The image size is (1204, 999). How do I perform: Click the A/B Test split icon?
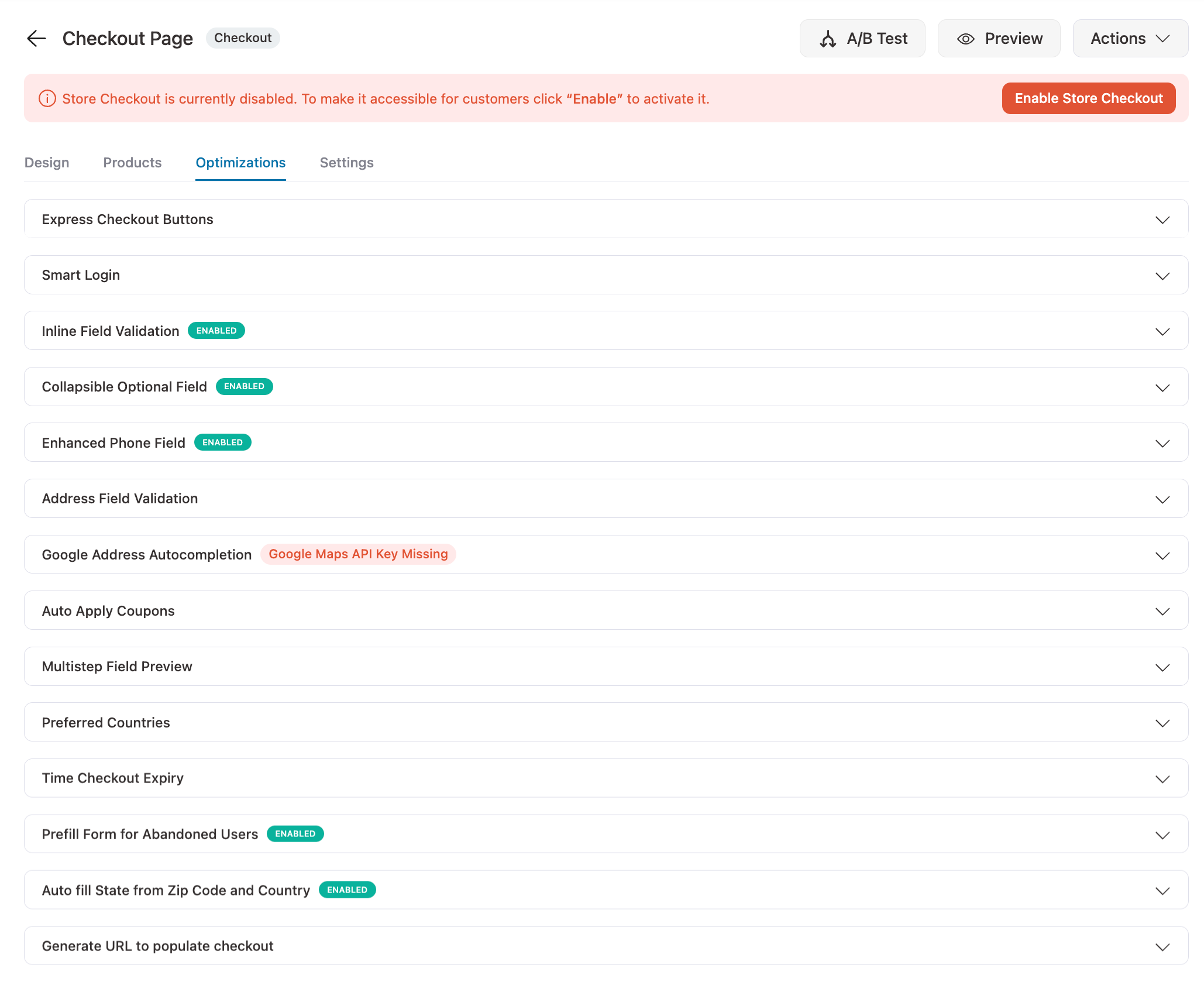828,39
